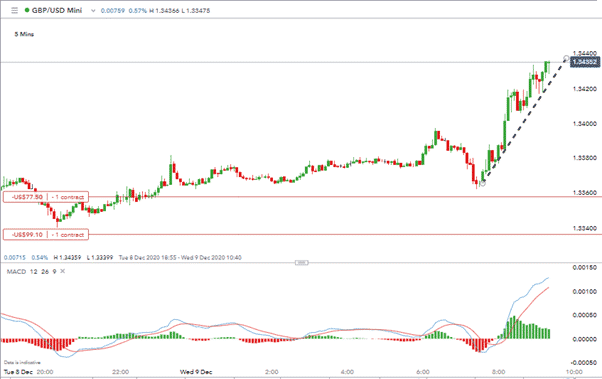Remove the MACD indicator with X
The width and height of the screenshot is (602, 379).
[63, 271]
